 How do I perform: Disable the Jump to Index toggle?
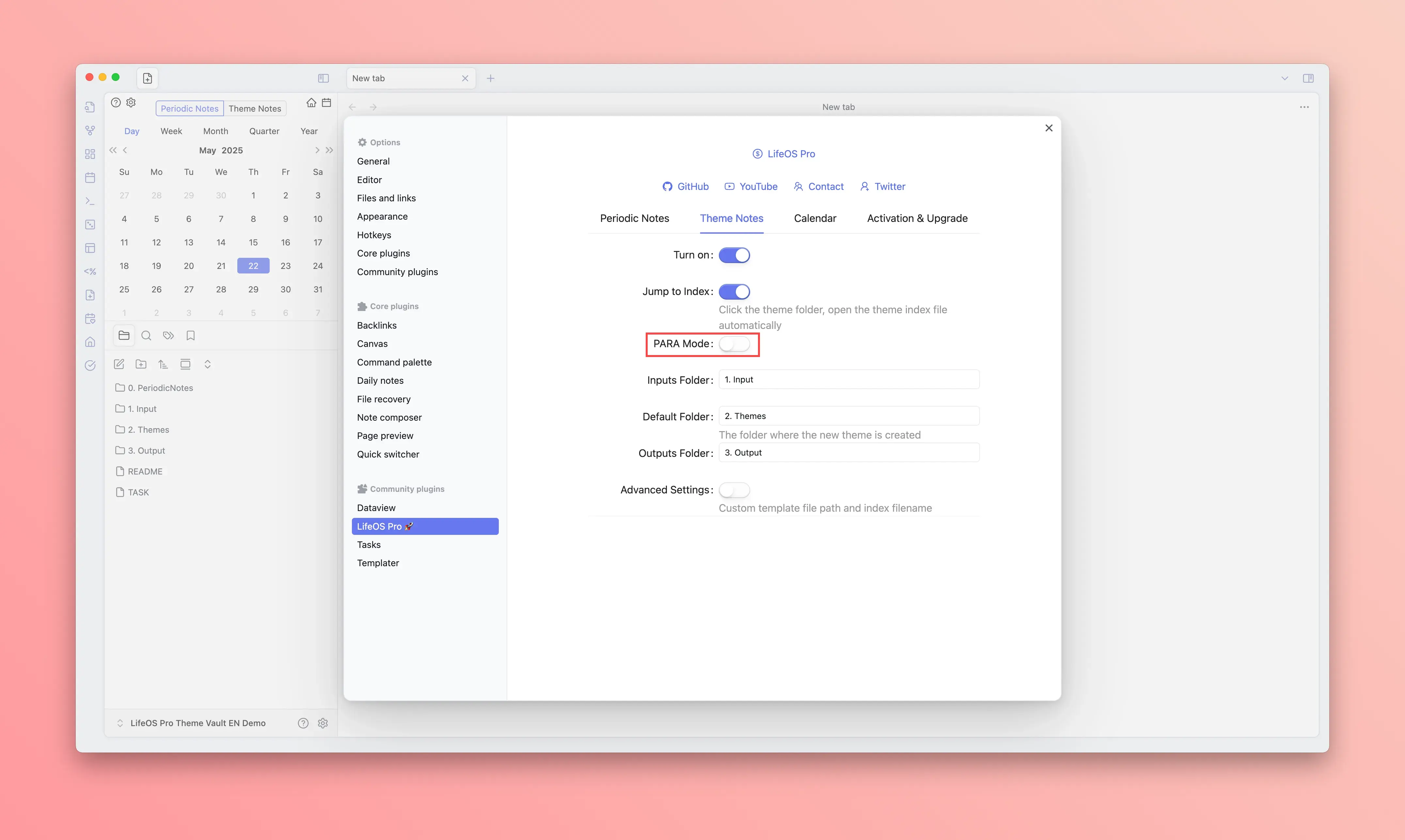tap(734, 291)
